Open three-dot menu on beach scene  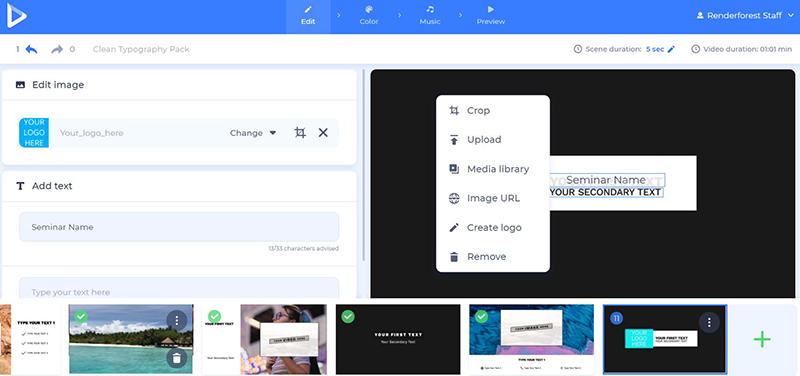click(x=177, y=320)
